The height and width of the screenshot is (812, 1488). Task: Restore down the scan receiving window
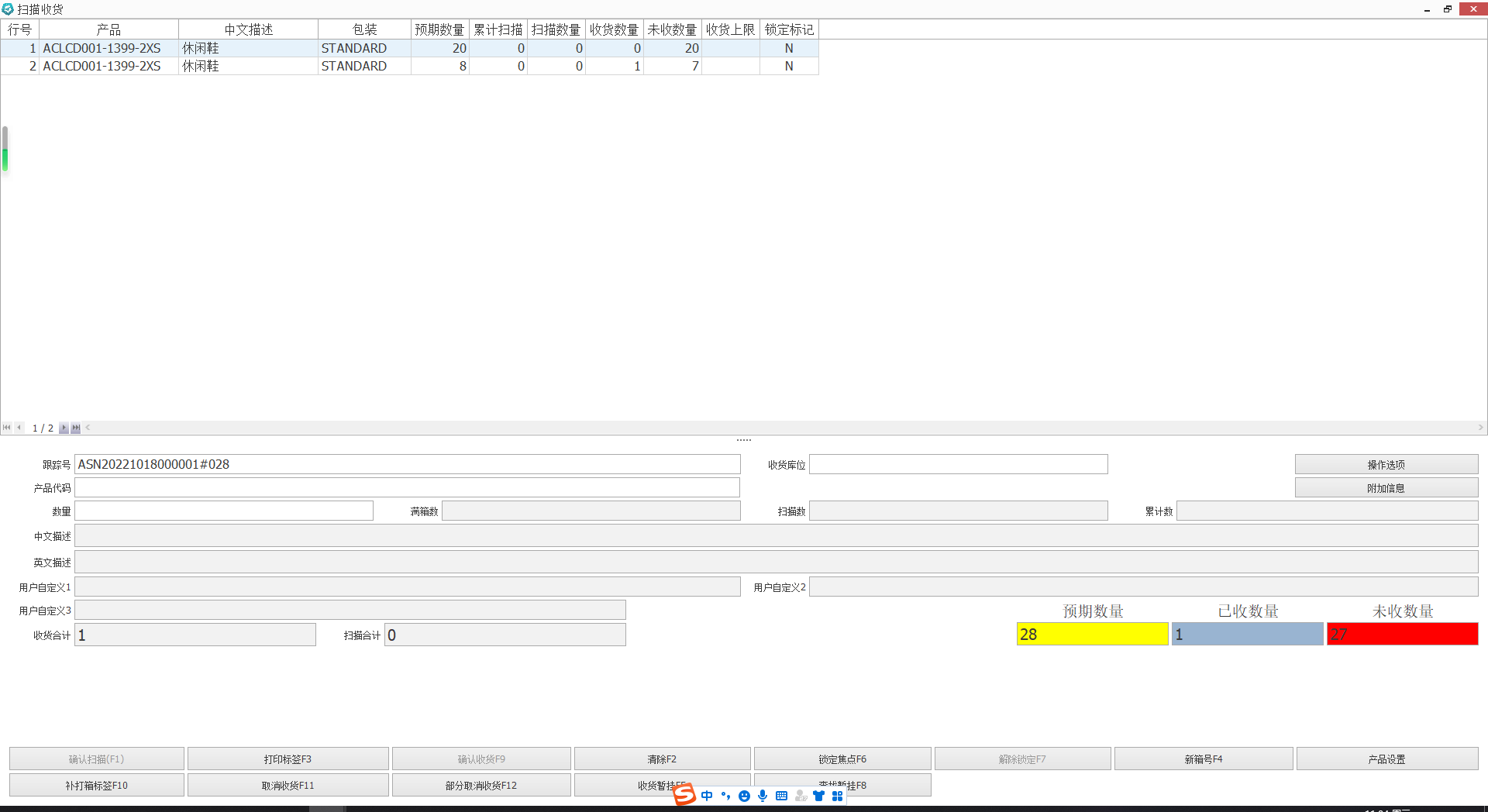pyautogui.click(x=1447, y=9)
